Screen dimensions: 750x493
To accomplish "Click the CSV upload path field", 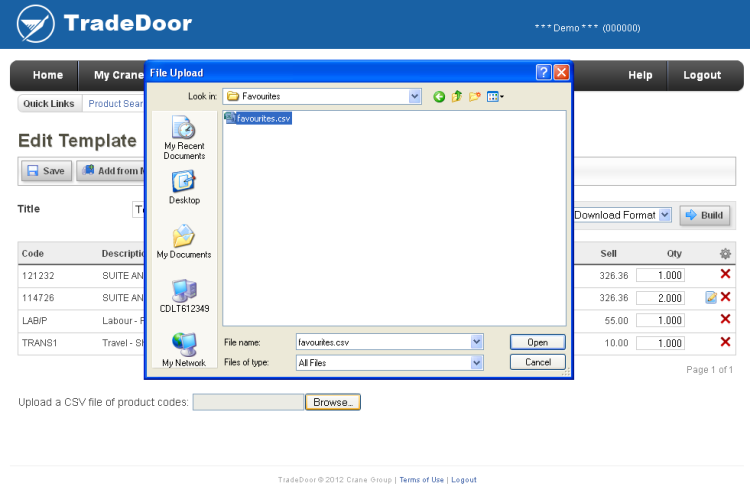I will click(248, 402).
